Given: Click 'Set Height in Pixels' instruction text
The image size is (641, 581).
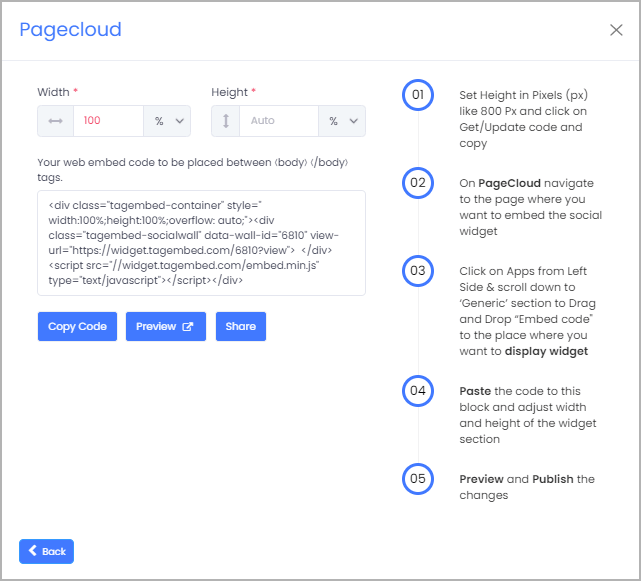Looking at the screenshot, I should (524, 119).
